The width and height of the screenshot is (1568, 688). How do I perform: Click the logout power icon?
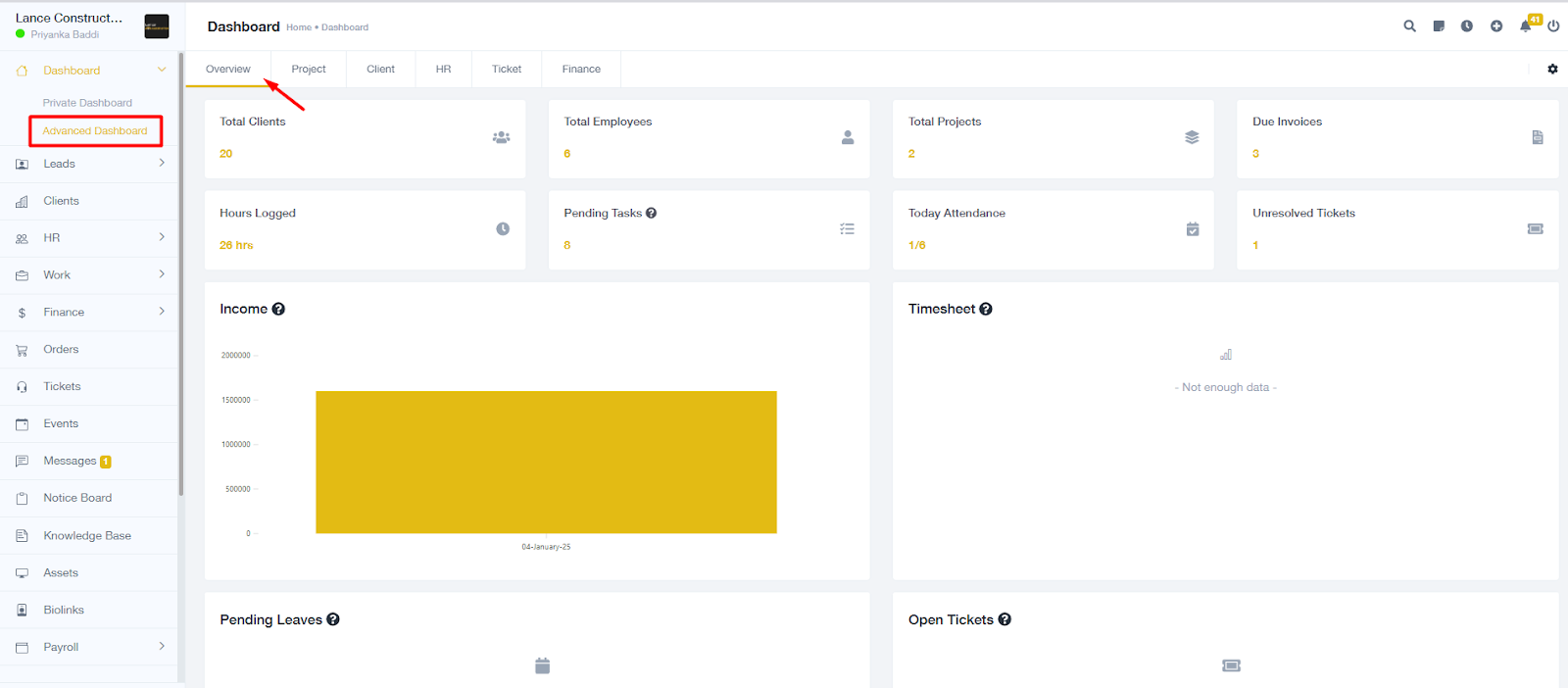tap(1553, 26)
